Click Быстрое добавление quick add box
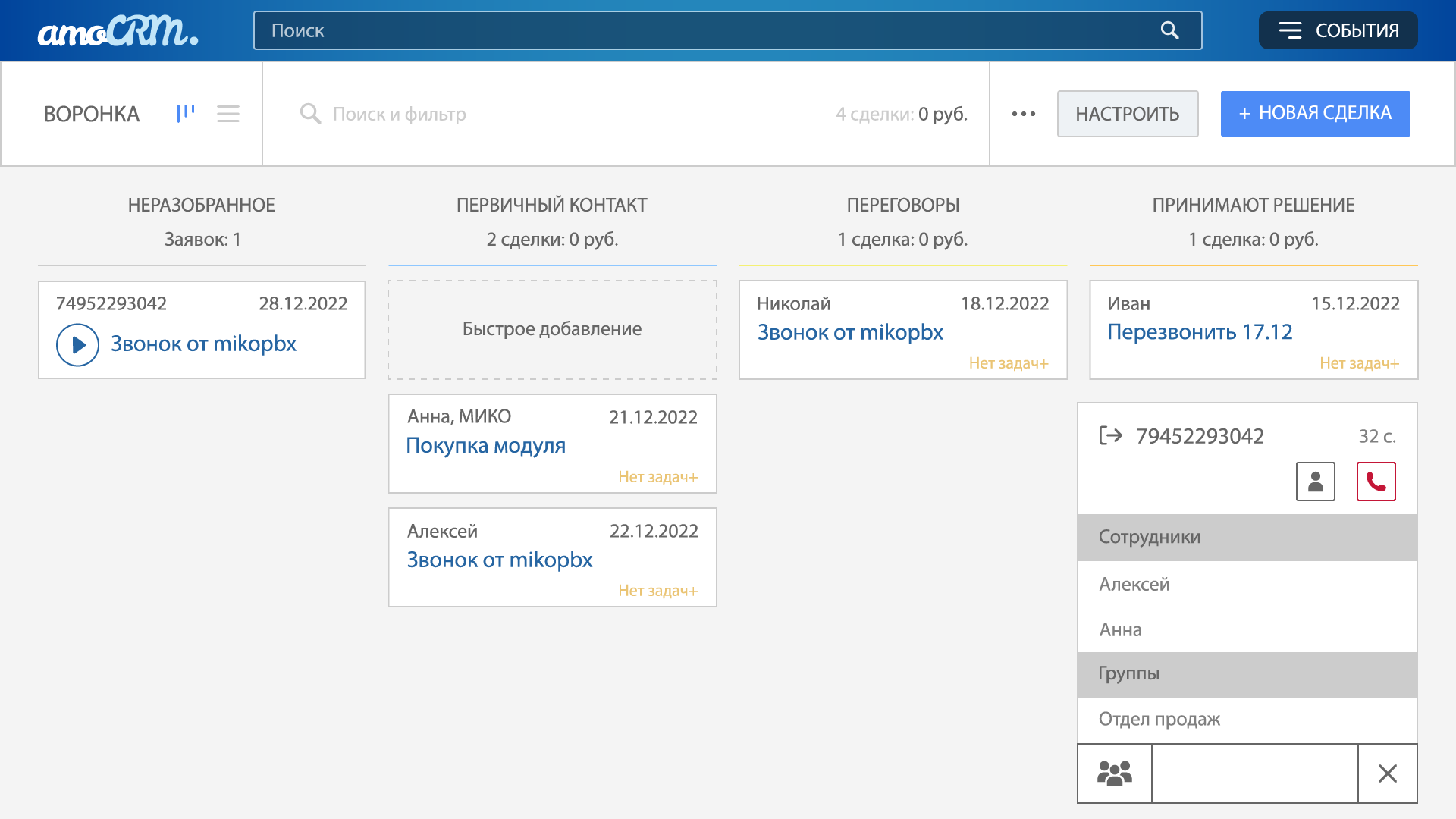Image resolution: width=1456 pixels, height=819 pixels. (x=552, y=329)
